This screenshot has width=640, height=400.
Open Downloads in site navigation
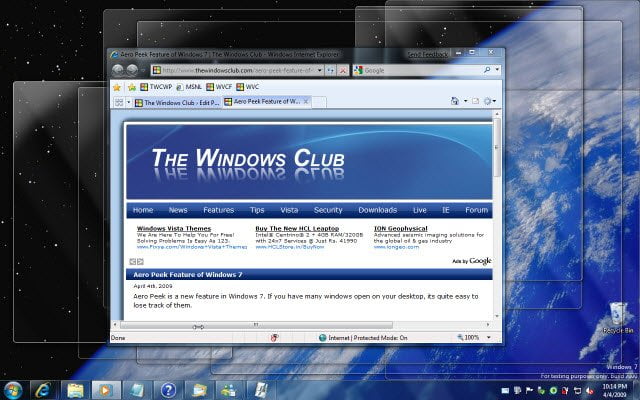coord(378,210)
